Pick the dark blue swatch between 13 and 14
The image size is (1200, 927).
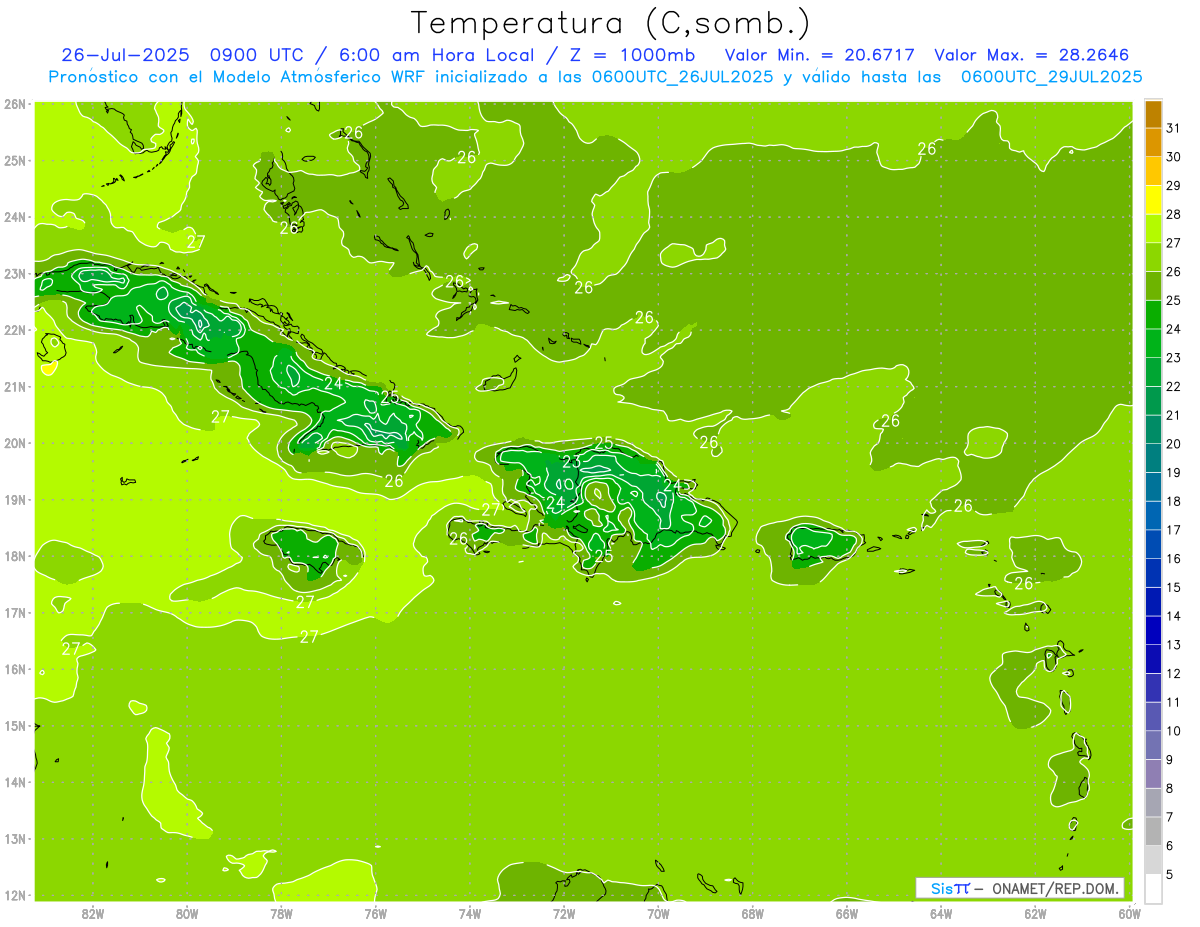[1153, 630]
